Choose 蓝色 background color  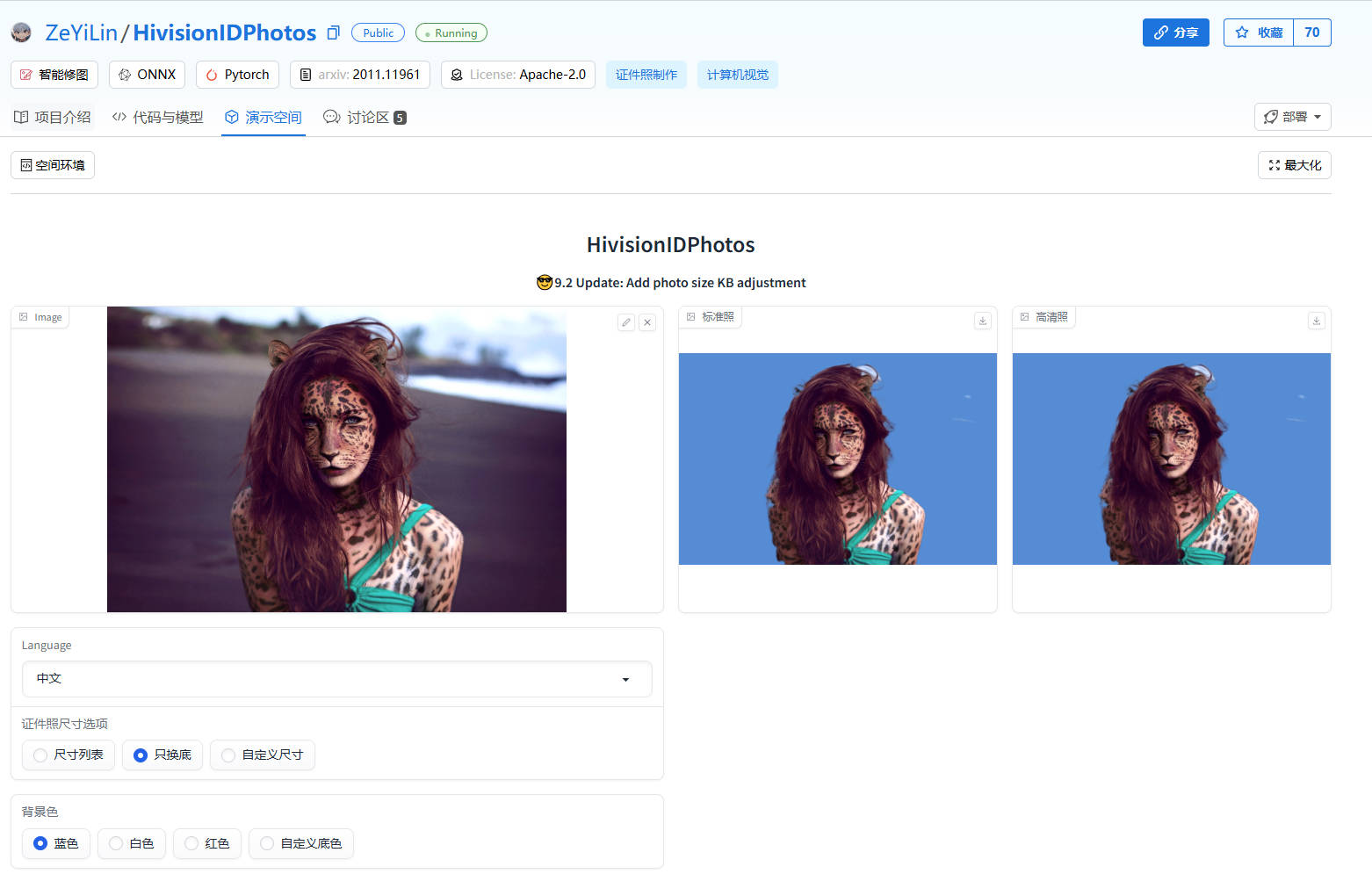[x=56, y=843]
